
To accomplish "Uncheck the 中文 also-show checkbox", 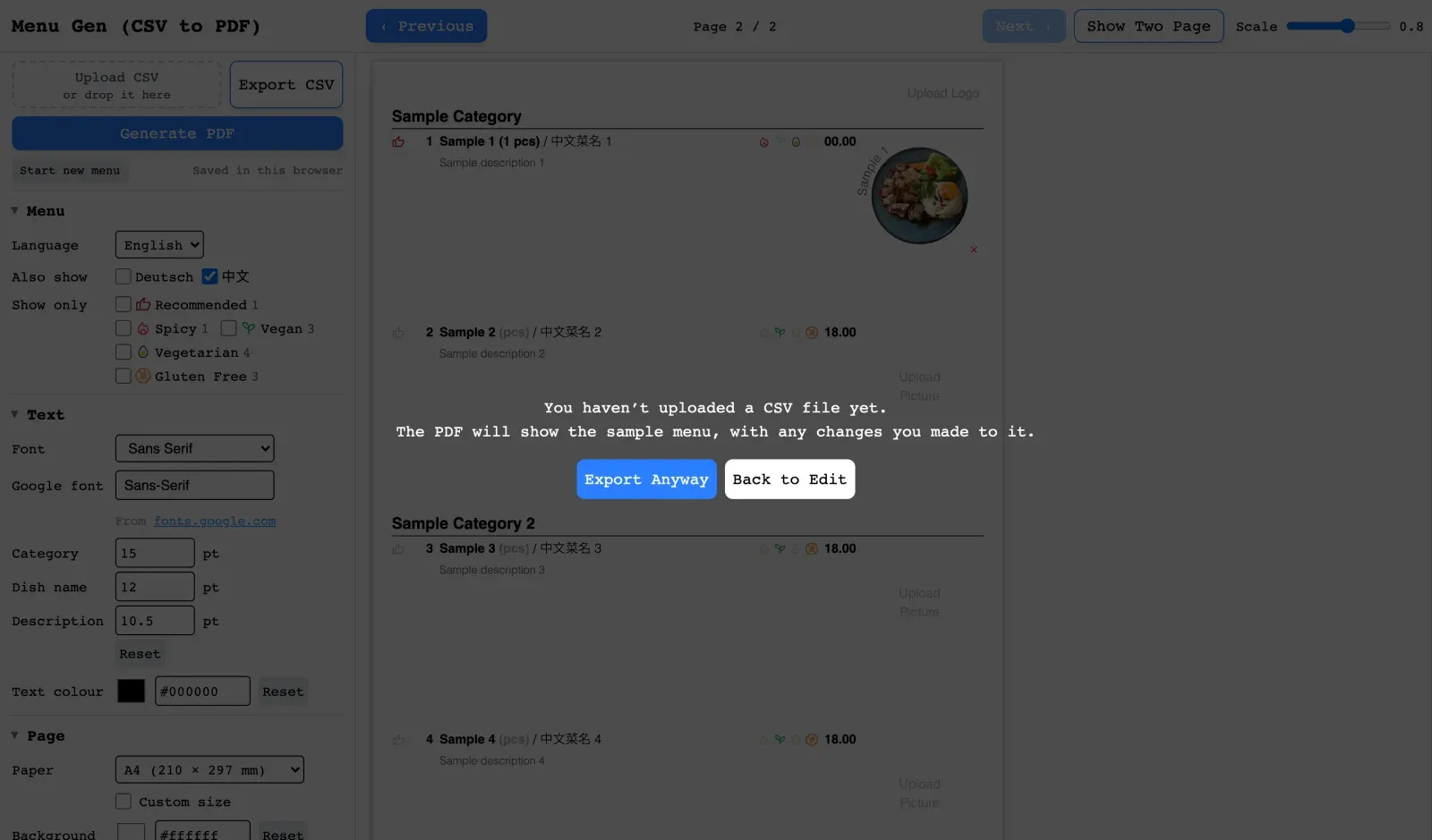I will pos(209,276).
